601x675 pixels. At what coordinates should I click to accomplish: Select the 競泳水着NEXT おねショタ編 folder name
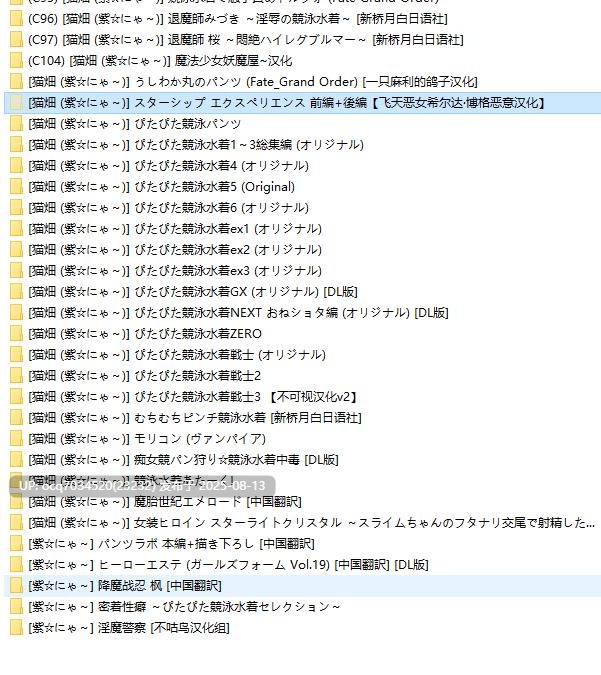(x=239, y=313)
